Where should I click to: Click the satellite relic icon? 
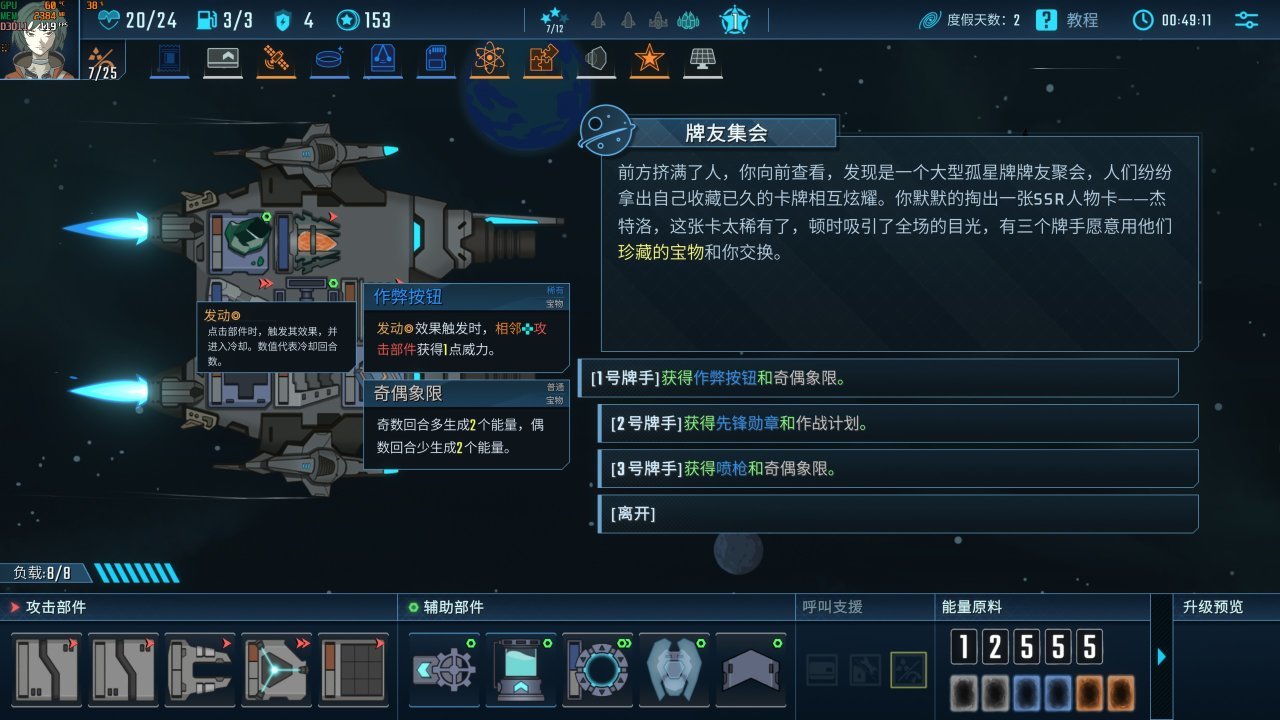[276, 60]
